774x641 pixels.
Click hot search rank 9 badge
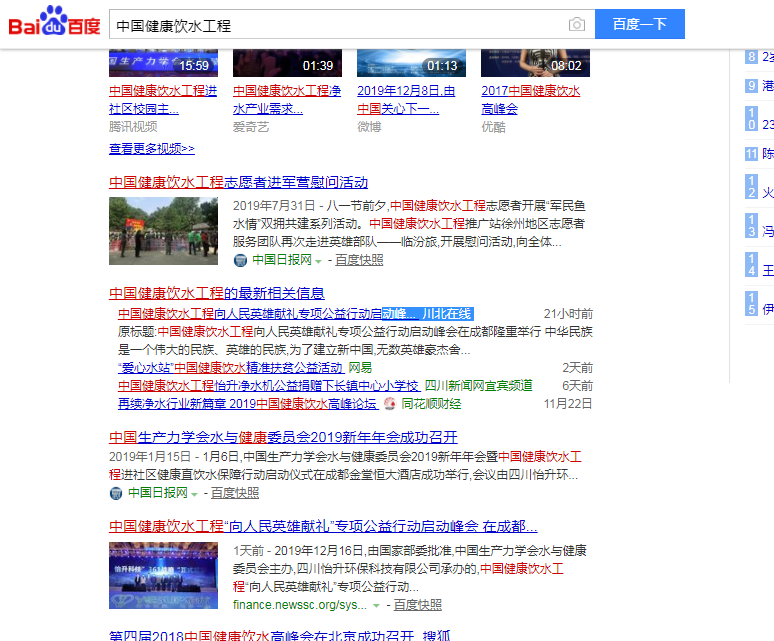point(752,86)
